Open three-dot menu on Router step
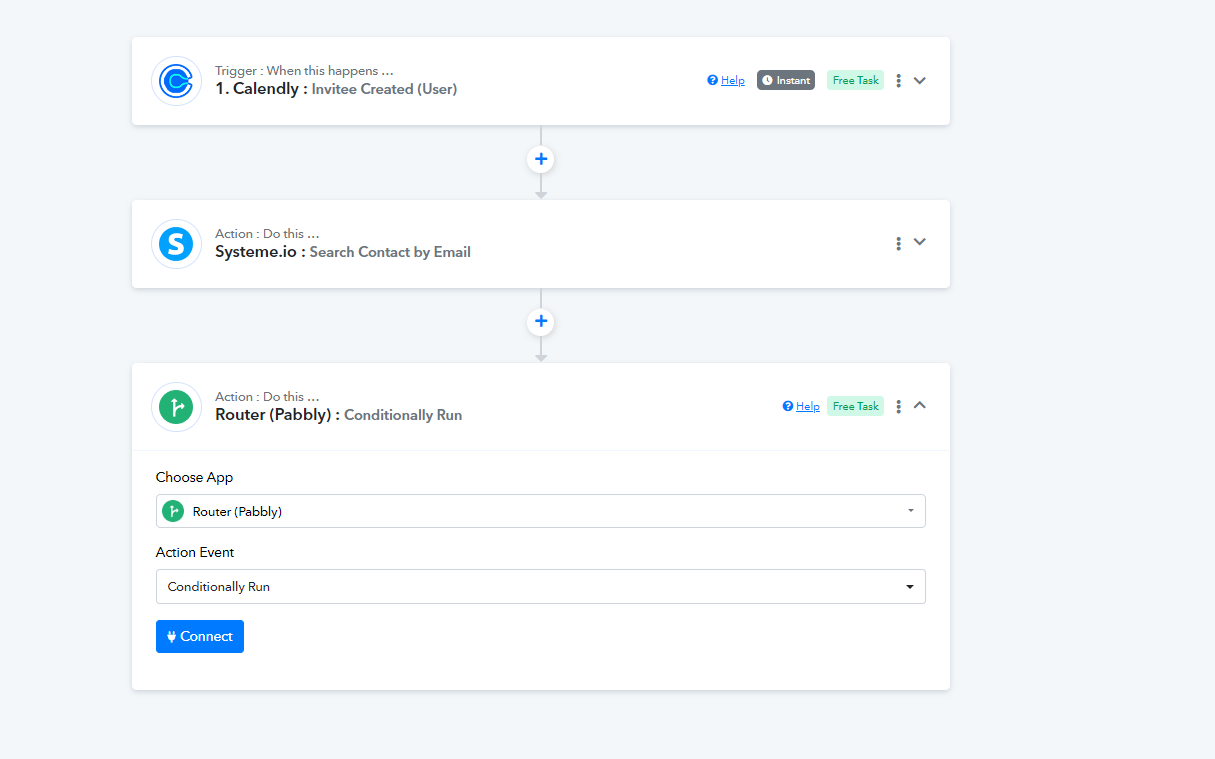Image resolution: width=1215 pixels, height=759 pixels. [x=898, y=406]
